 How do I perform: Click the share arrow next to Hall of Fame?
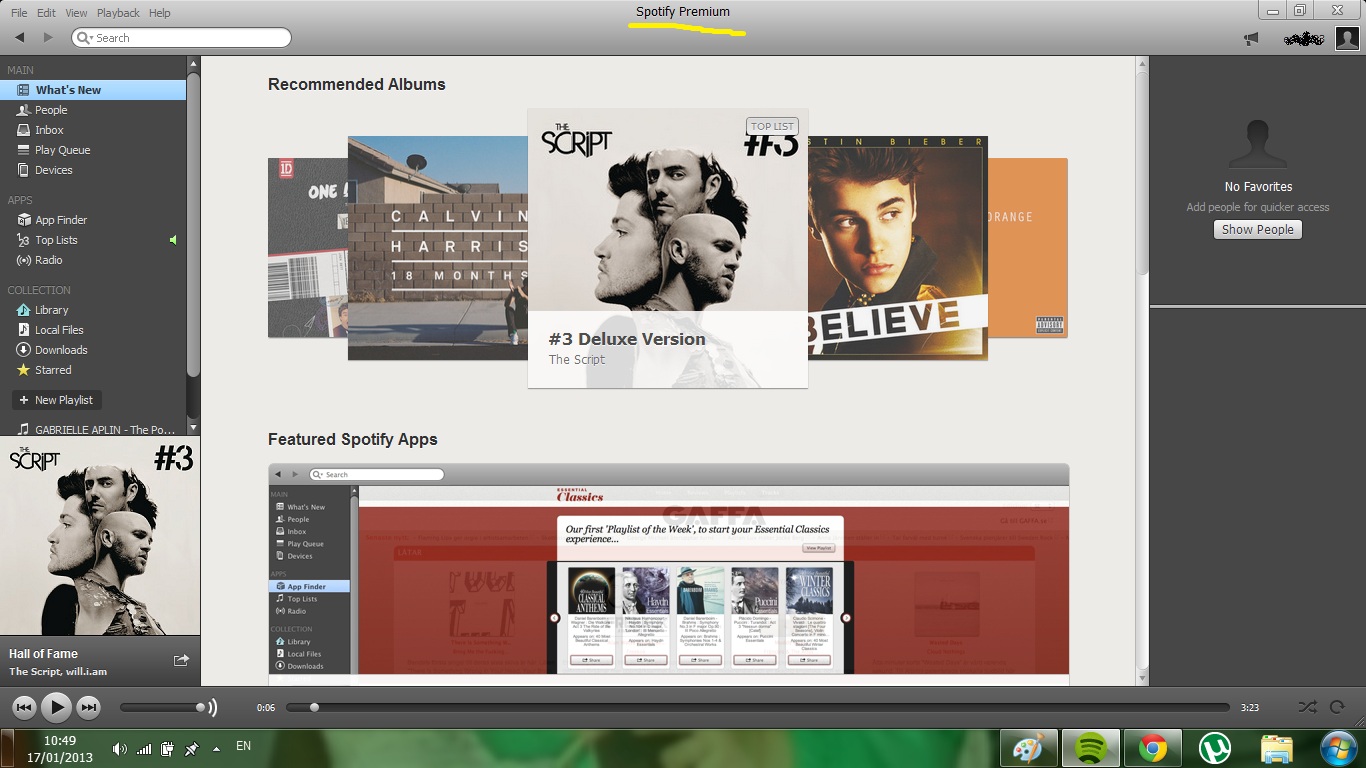[x=181, y=660]
